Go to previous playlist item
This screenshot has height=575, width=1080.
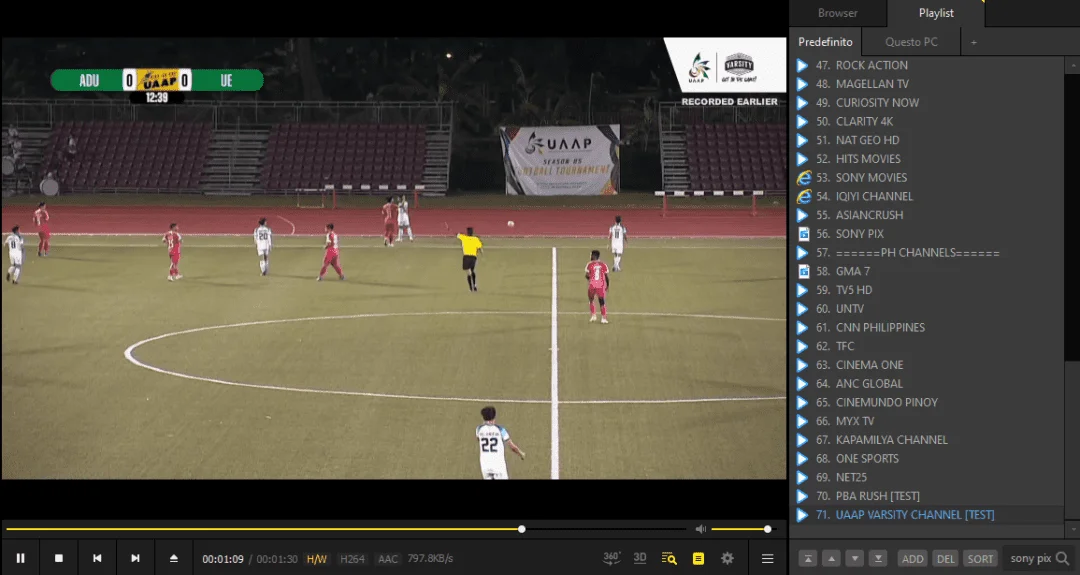click(97, 558)
